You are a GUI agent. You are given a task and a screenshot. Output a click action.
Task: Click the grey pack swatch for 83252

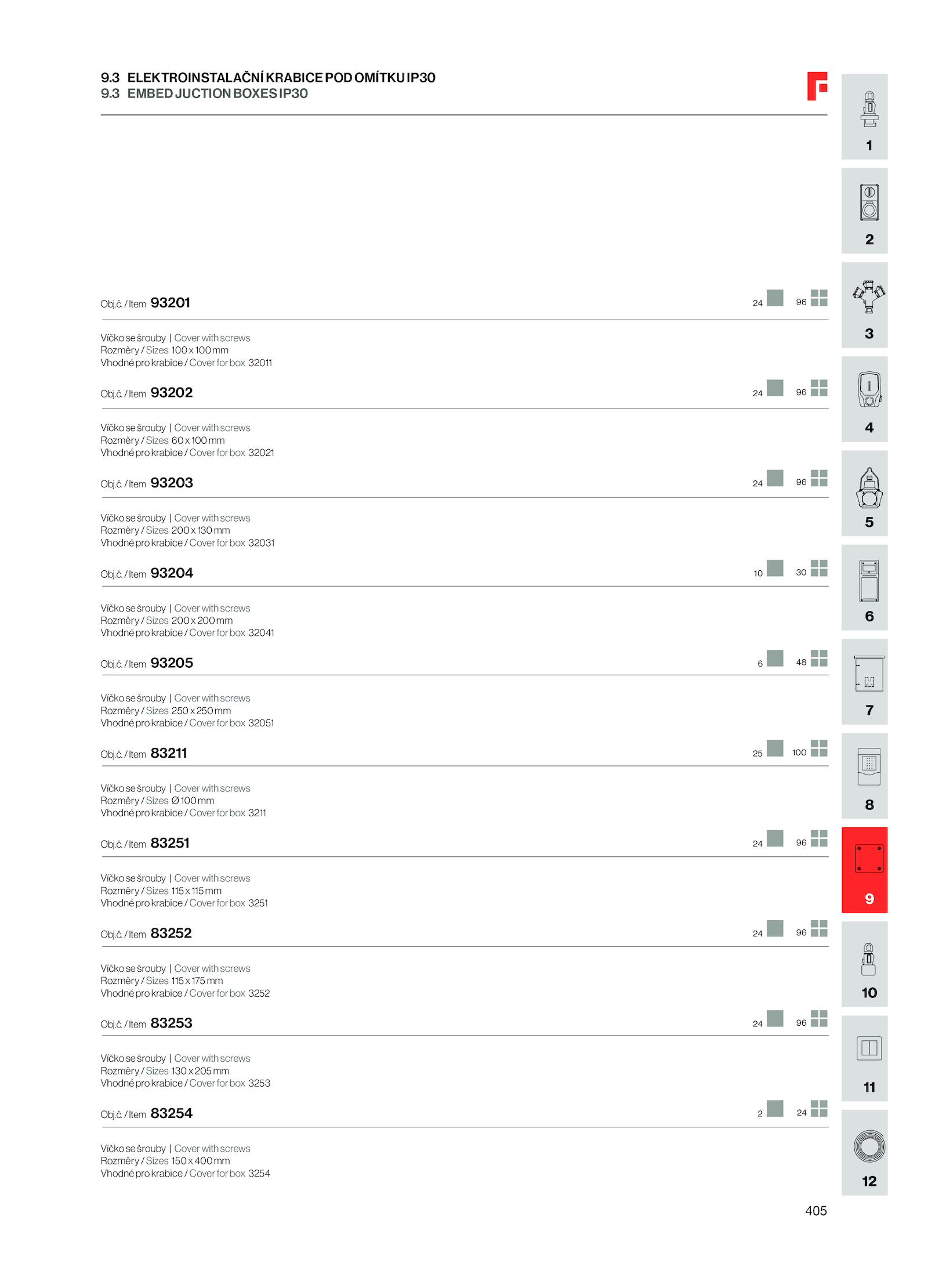coord(774,928)
